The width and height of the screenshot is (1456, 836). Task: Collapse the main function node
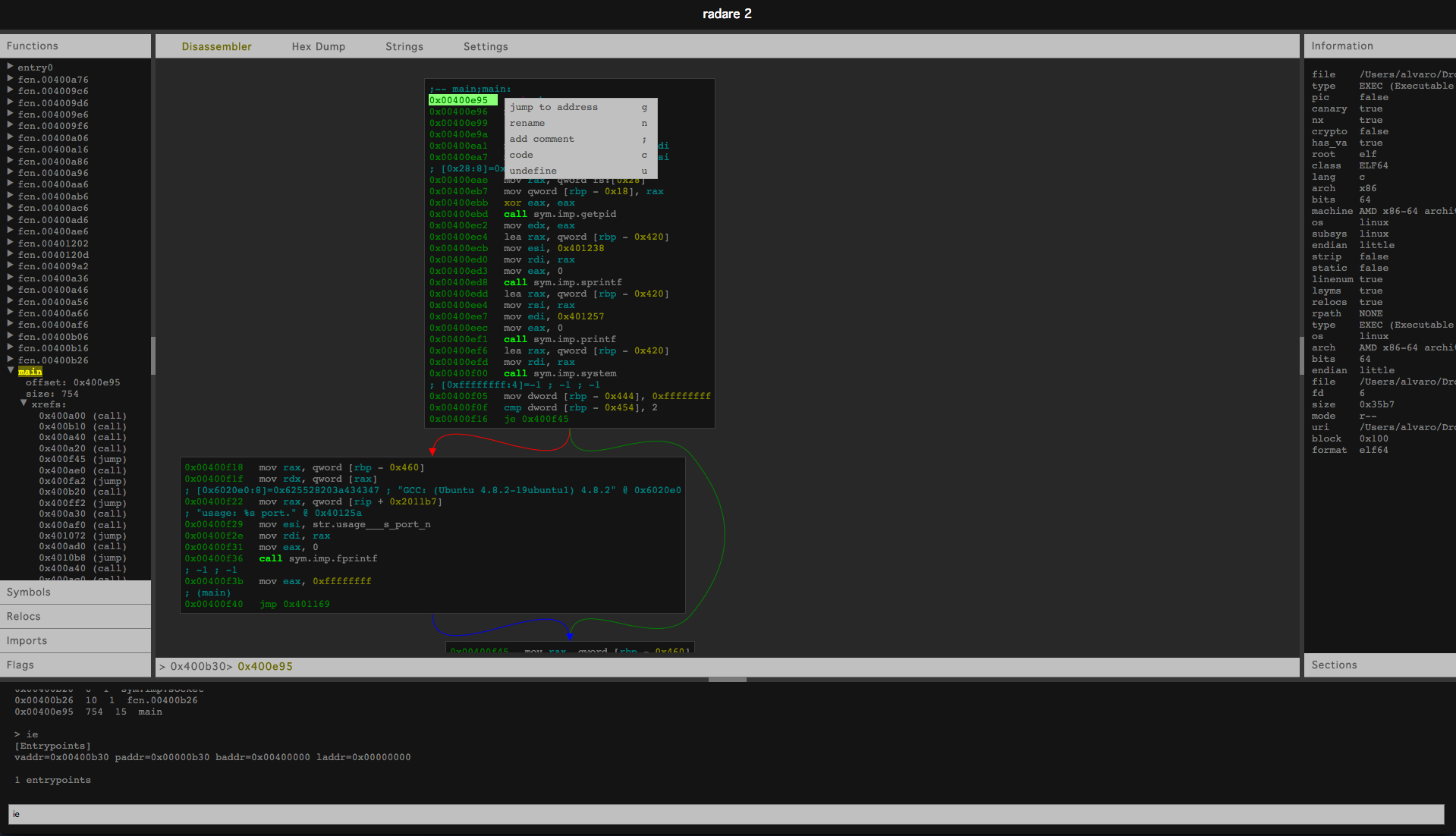[x=10, y=371]
